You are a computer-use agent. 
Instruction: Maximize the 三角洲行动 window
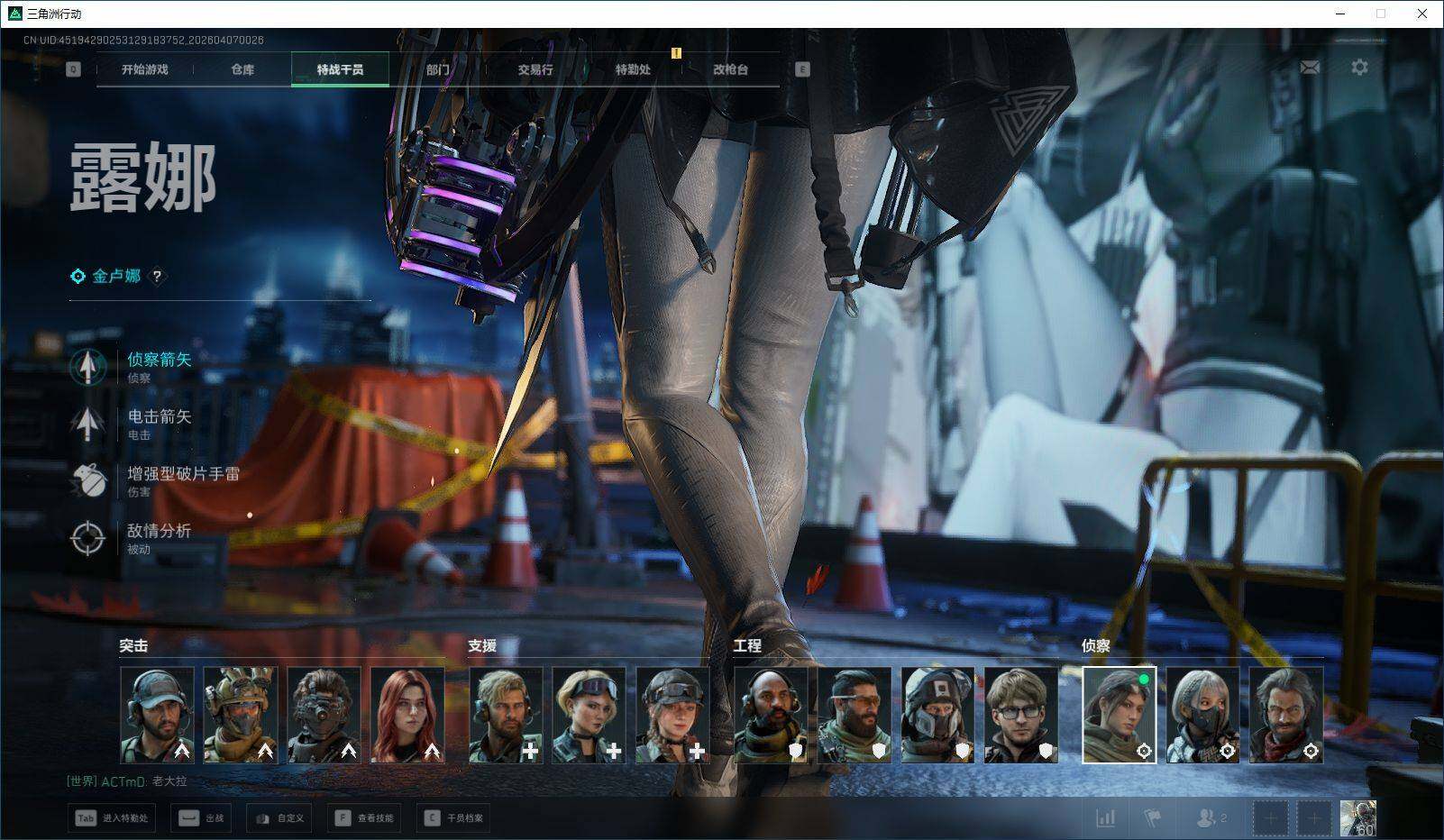tap(1381, 14)
